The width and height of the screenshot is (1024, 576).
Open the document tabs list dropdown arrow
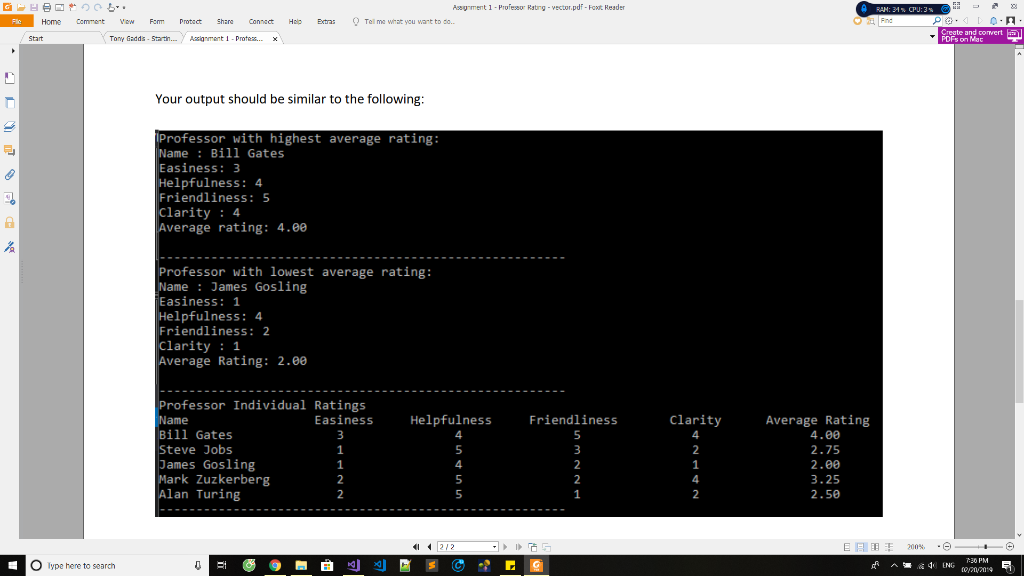click(x=932, y=37)
